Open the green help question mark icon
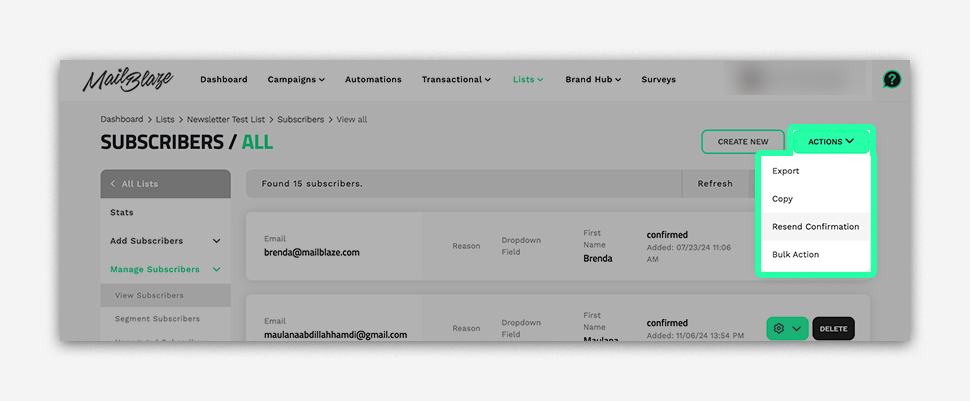 coord(892,80)
